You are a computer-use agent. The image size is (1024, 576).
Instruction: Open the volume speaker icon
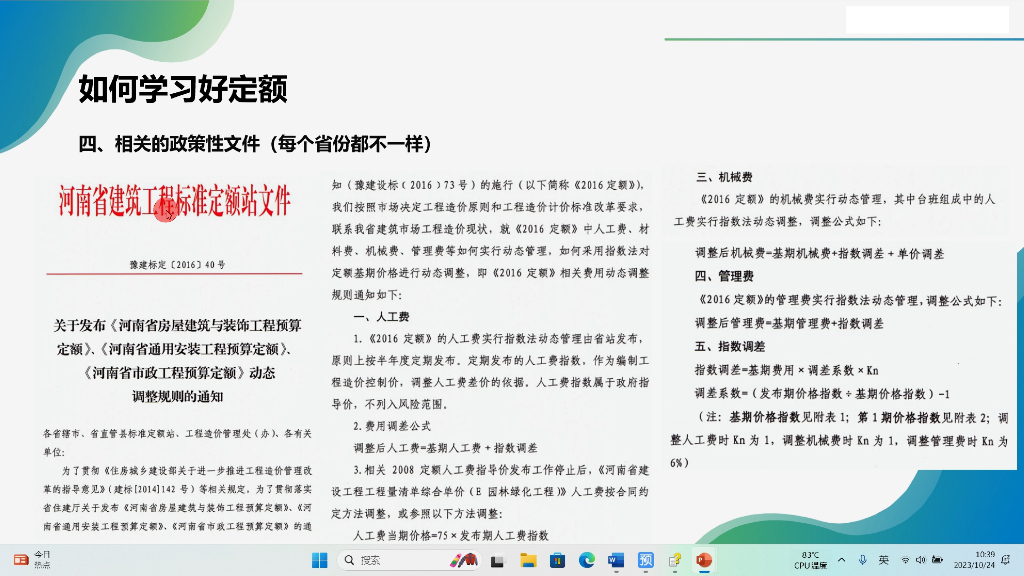click(x=921, y=560)
